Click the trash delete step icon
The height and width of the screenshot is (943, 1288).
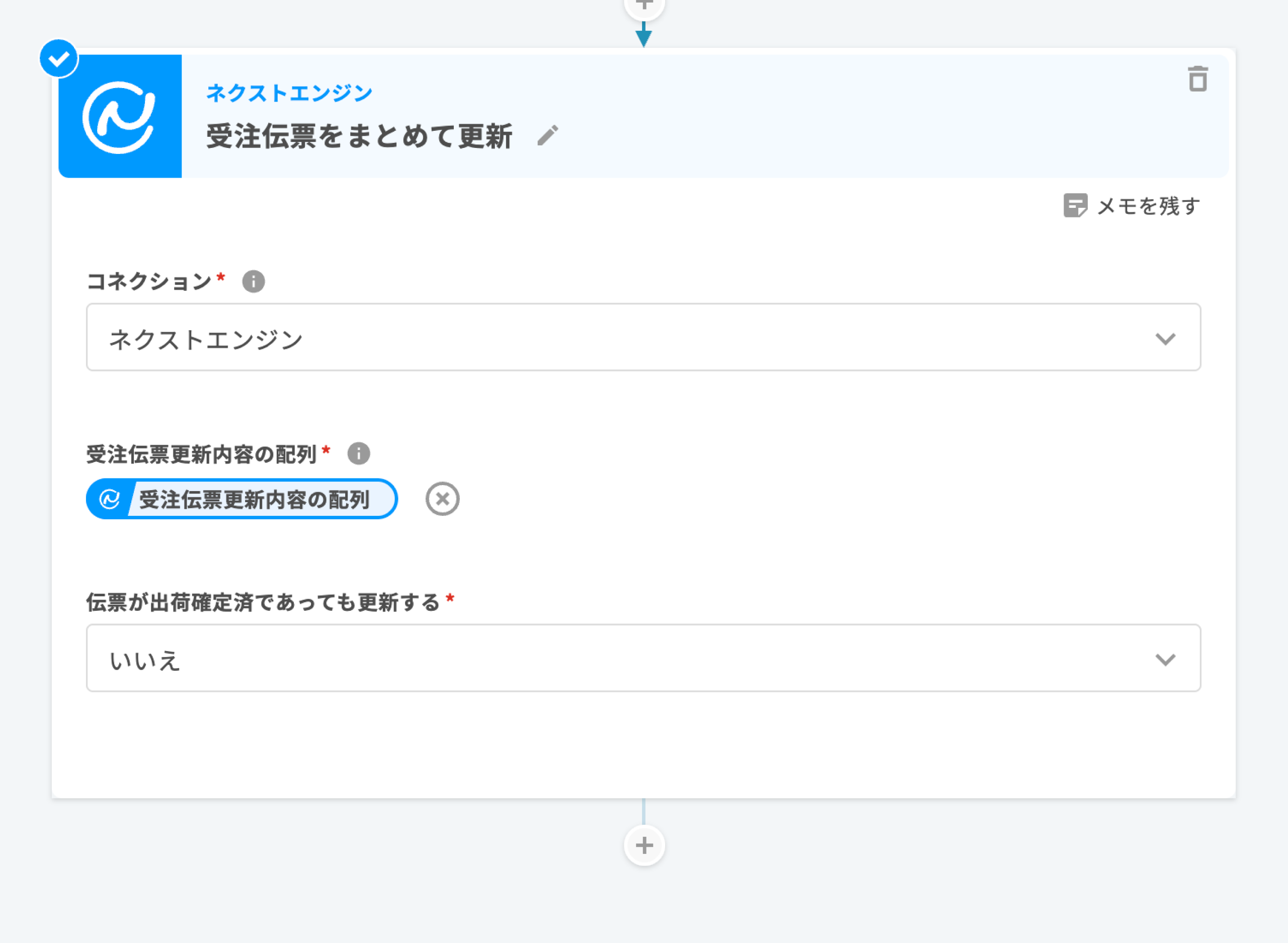(x=1197, y=79)
